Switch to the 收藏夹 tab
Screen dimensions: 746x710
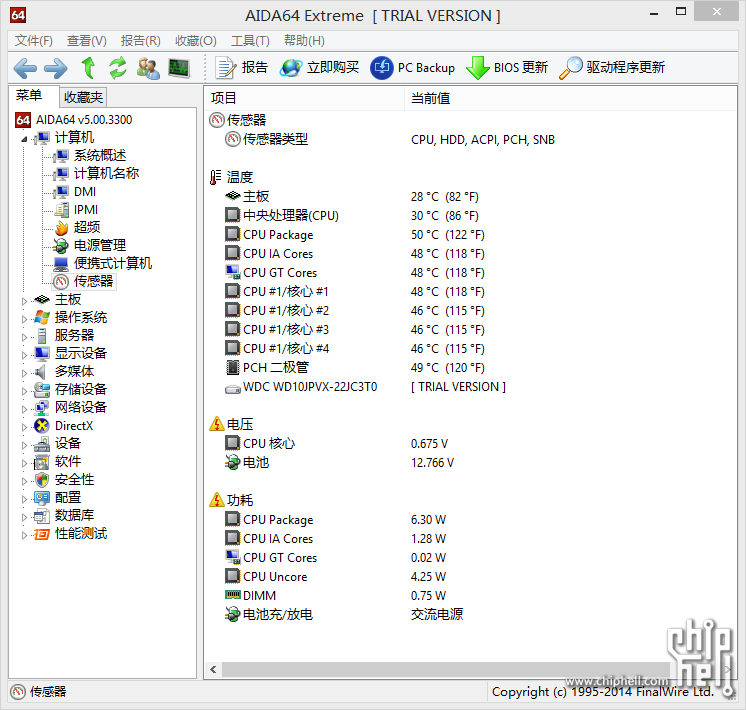pos(83,97)
